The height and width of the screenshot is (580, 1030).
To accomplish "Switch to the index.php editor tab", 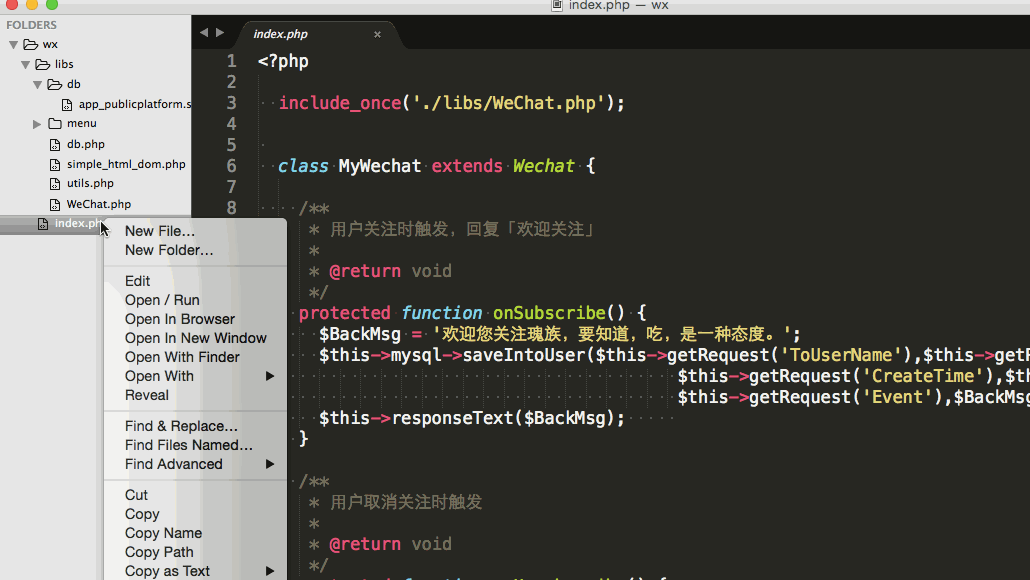I will 279,33.
